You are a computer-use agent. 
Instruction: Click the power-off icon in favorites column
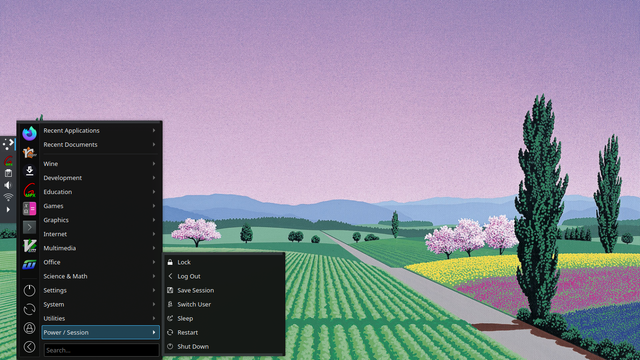tap(29, 291)
